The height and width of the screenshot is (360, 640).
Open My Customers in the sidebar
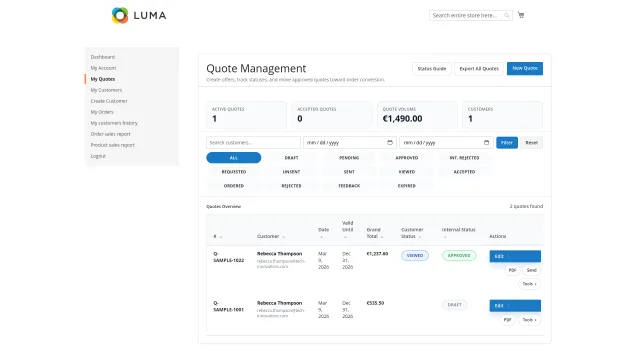[106, 90]
